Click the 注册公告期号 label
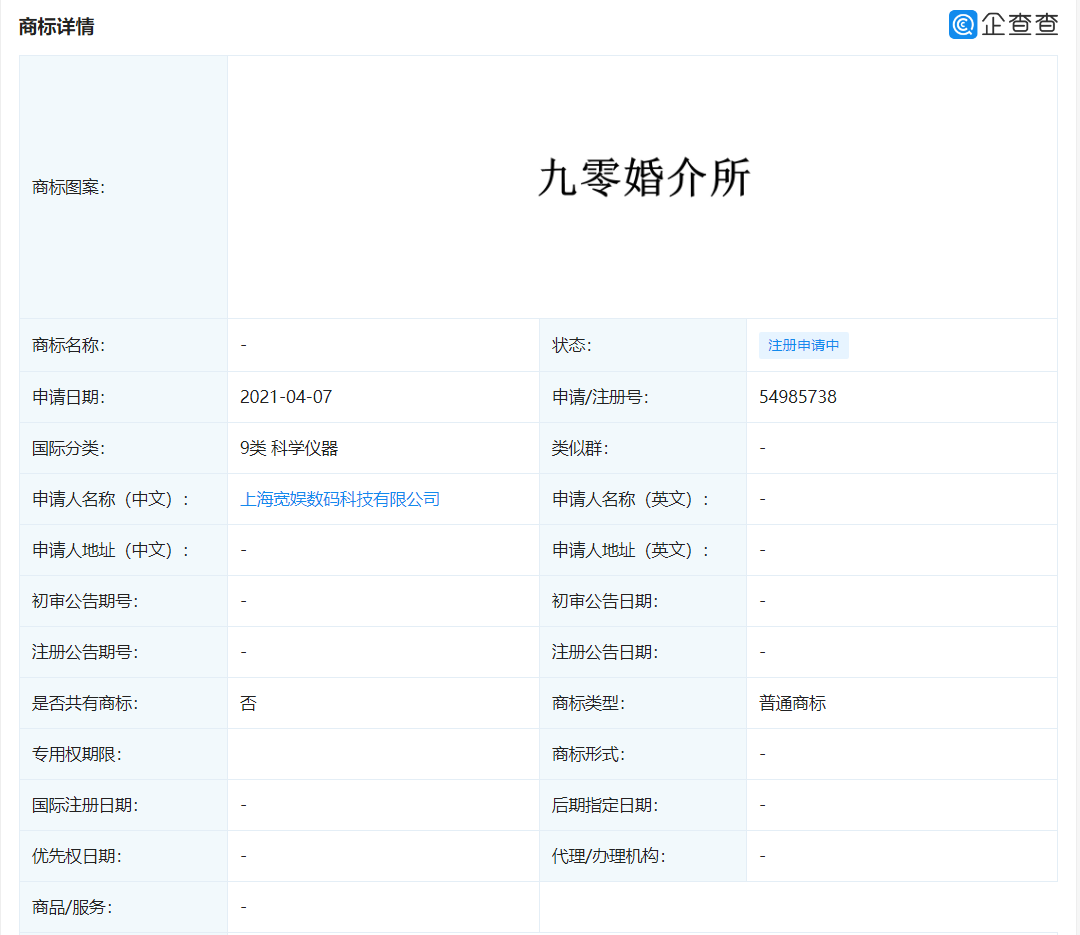Image resolution: width=1080 pixels, height=935 pixels. click(x=85, y=652)
